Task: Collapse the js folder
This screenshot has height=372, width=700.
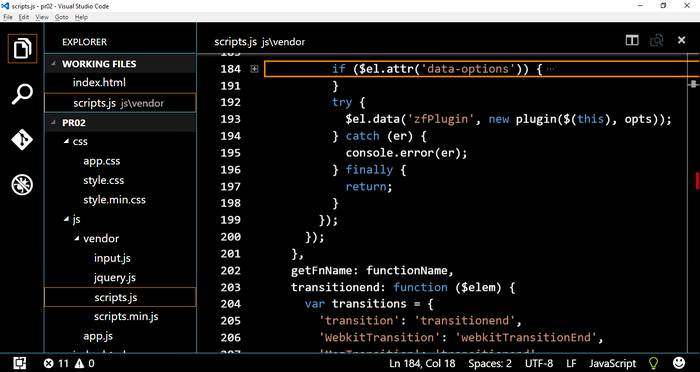Action: (x=67, y=219)
